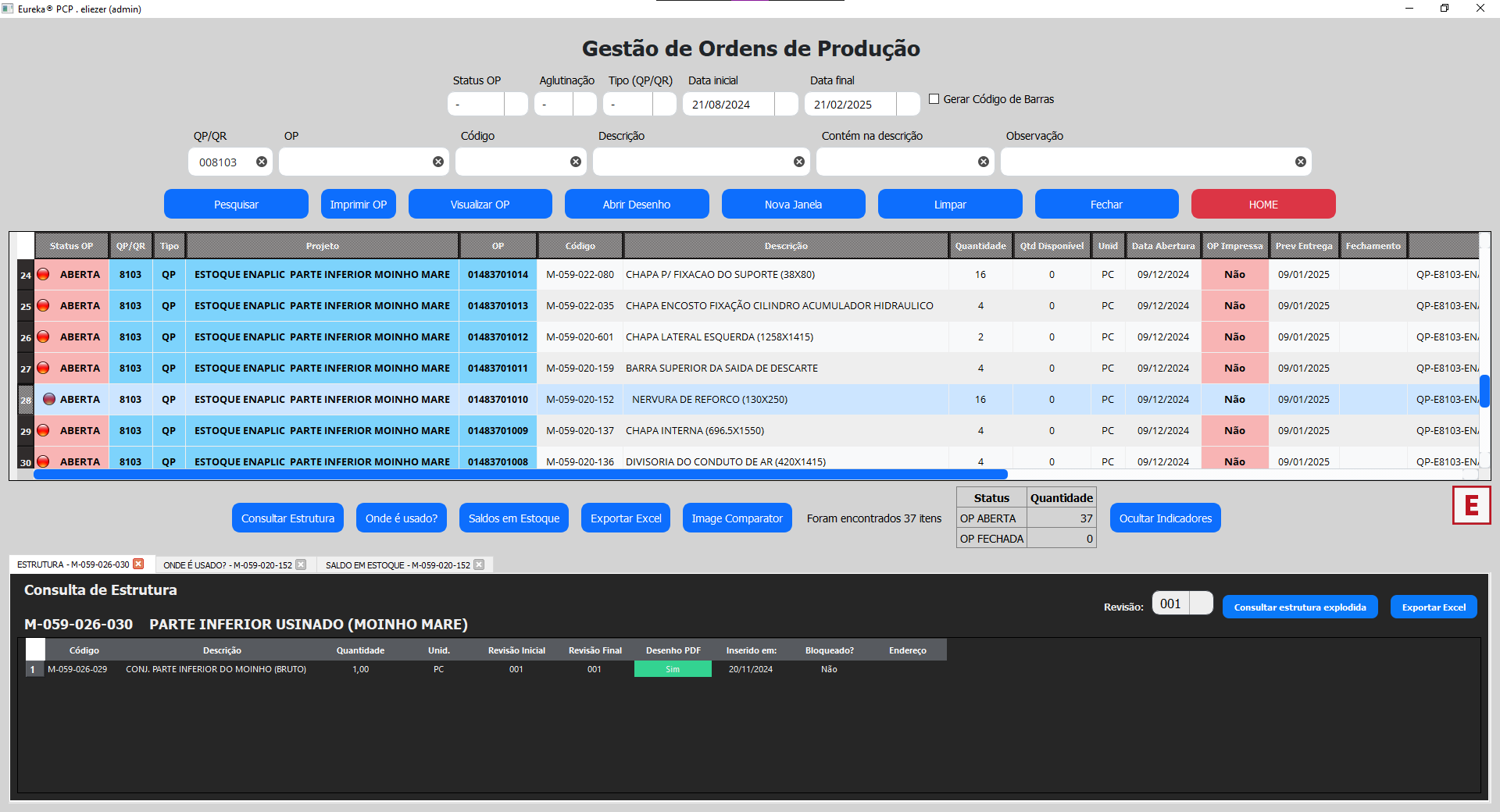Click the Eureka app icon in title bar
Viewport: 1500px width, 812px height.
[8, 9]
